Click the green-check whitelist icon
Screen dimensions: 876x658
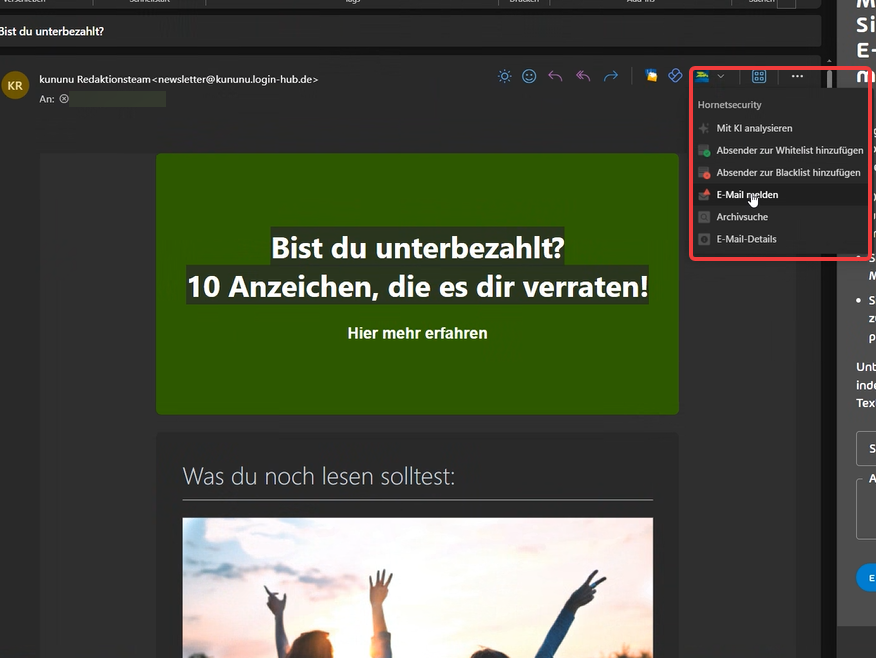(x=704, y=151)
